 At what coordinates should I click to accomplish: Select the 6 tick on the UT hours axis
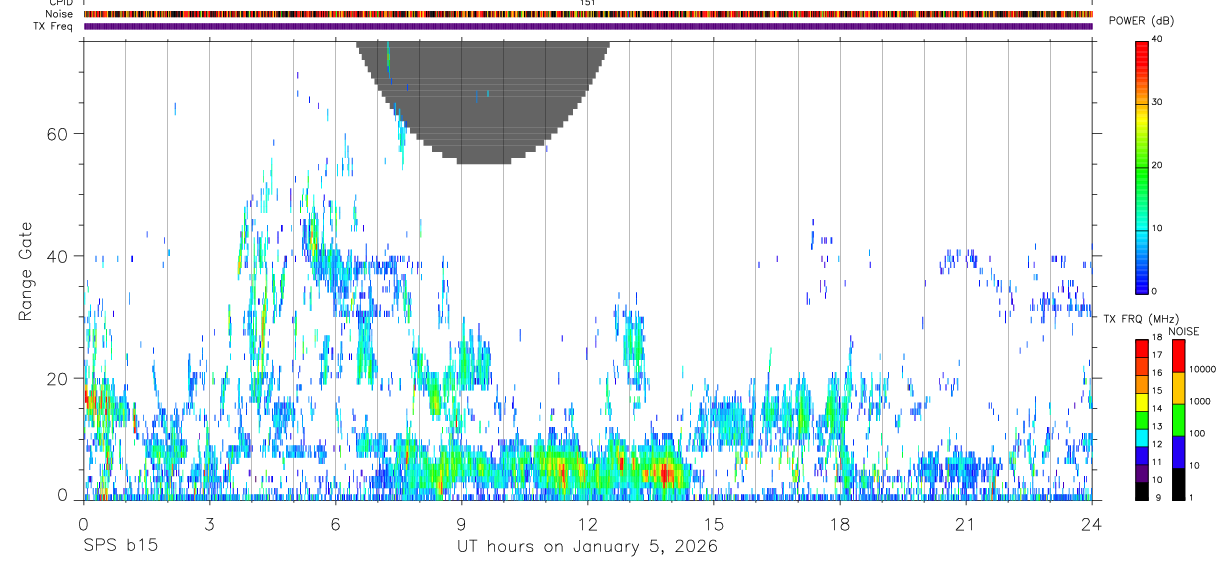pos(336,524)
